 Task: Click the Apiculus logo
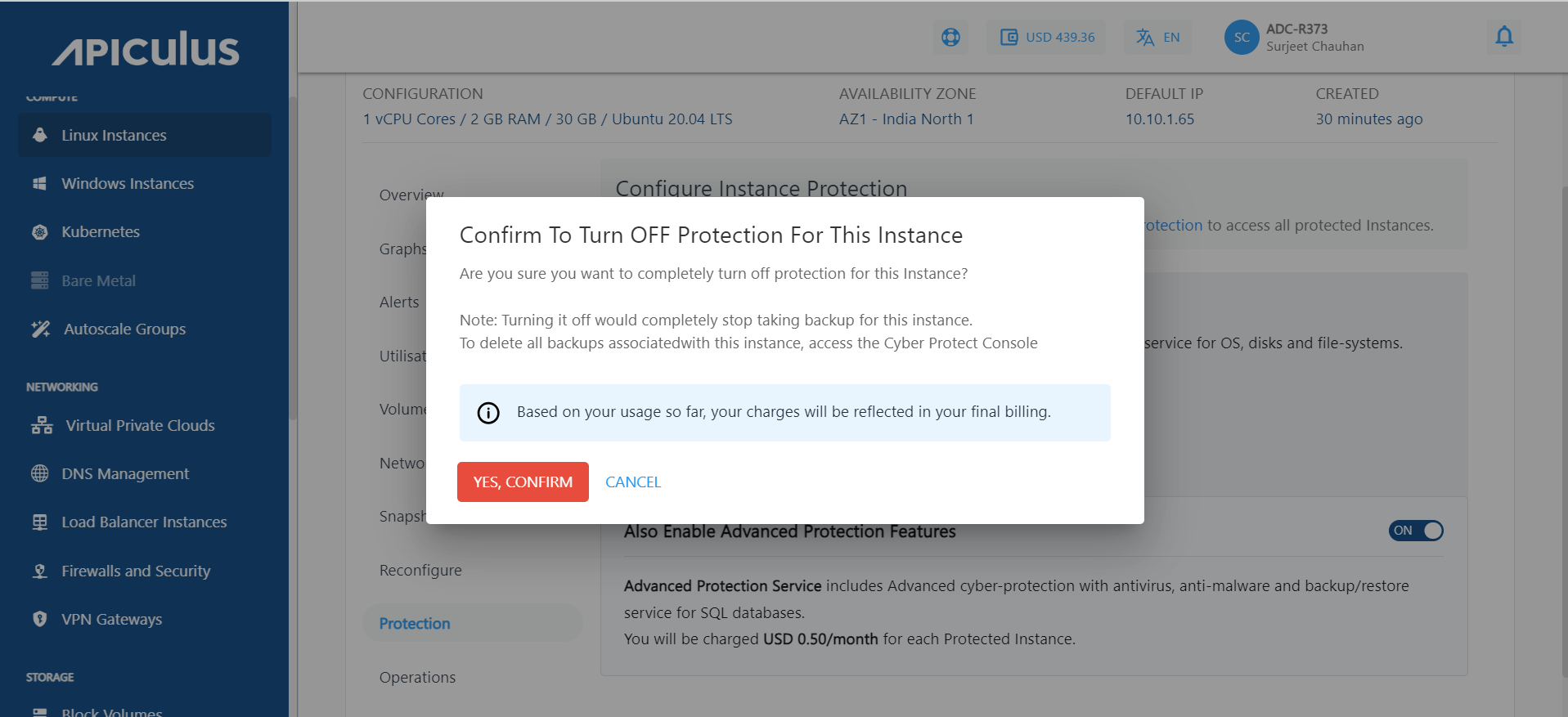coord(147,50)
